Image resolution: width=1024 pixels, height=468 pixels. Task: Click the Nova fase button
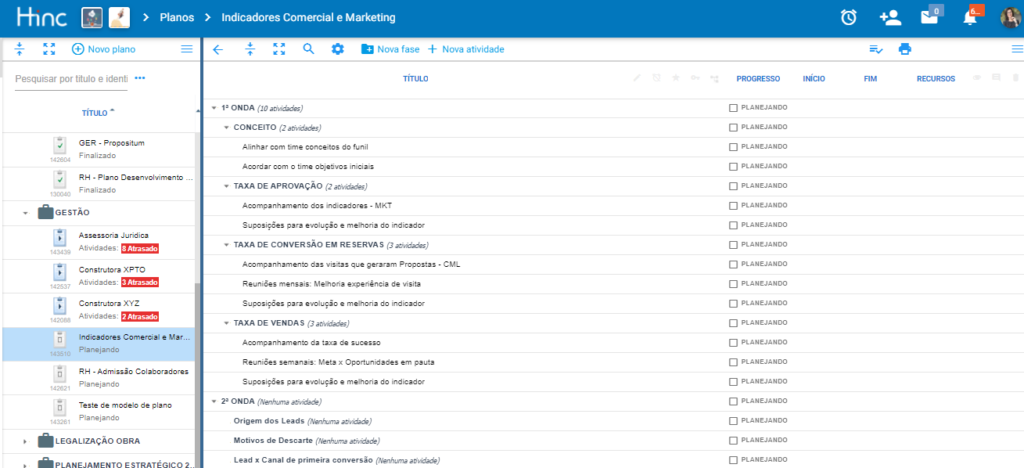click(390, 49)
